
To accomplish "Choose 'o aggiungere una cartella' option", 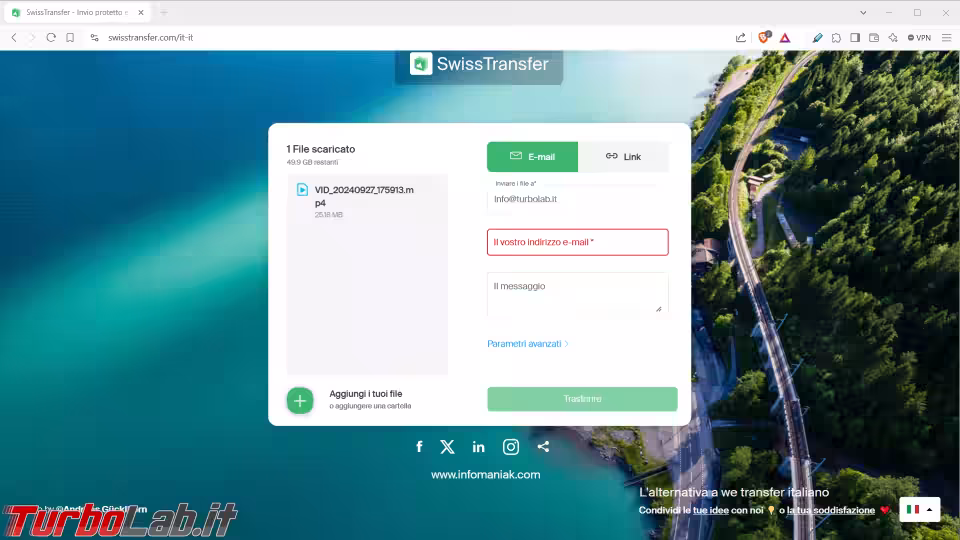I will (x=370, y=406).
